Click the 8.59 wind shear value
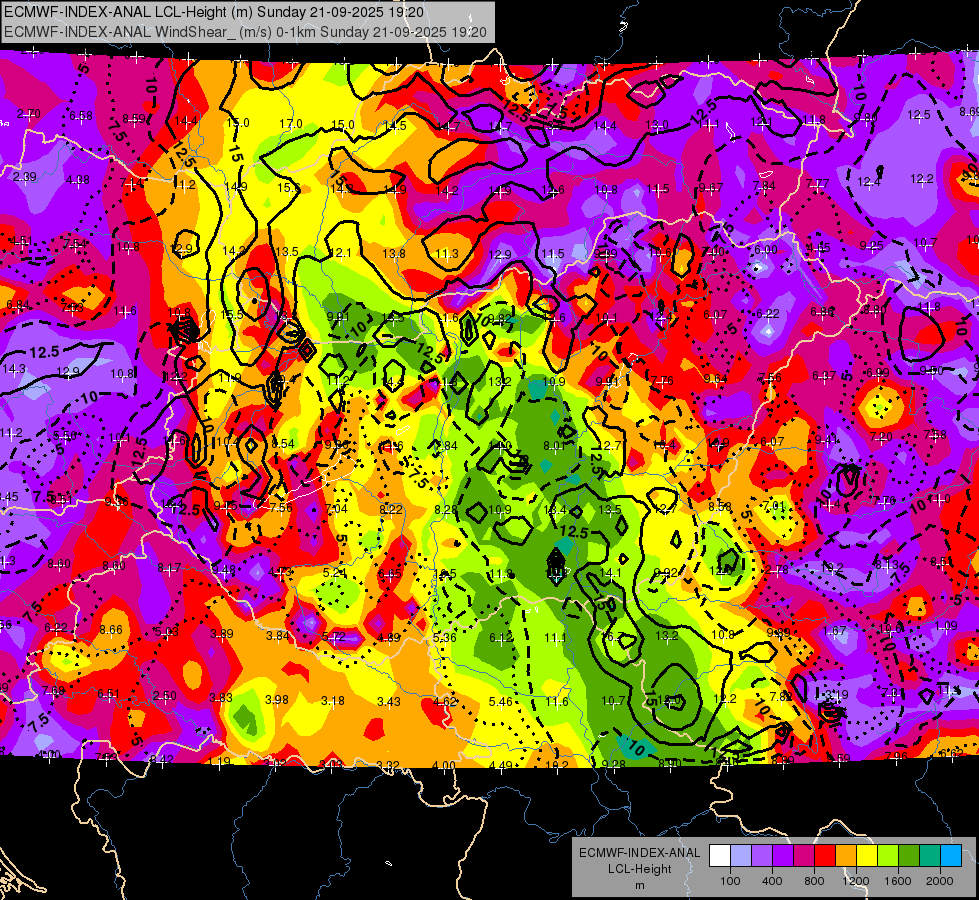The image size is (979, 900). pyautogui.click(x=134, y=119)
